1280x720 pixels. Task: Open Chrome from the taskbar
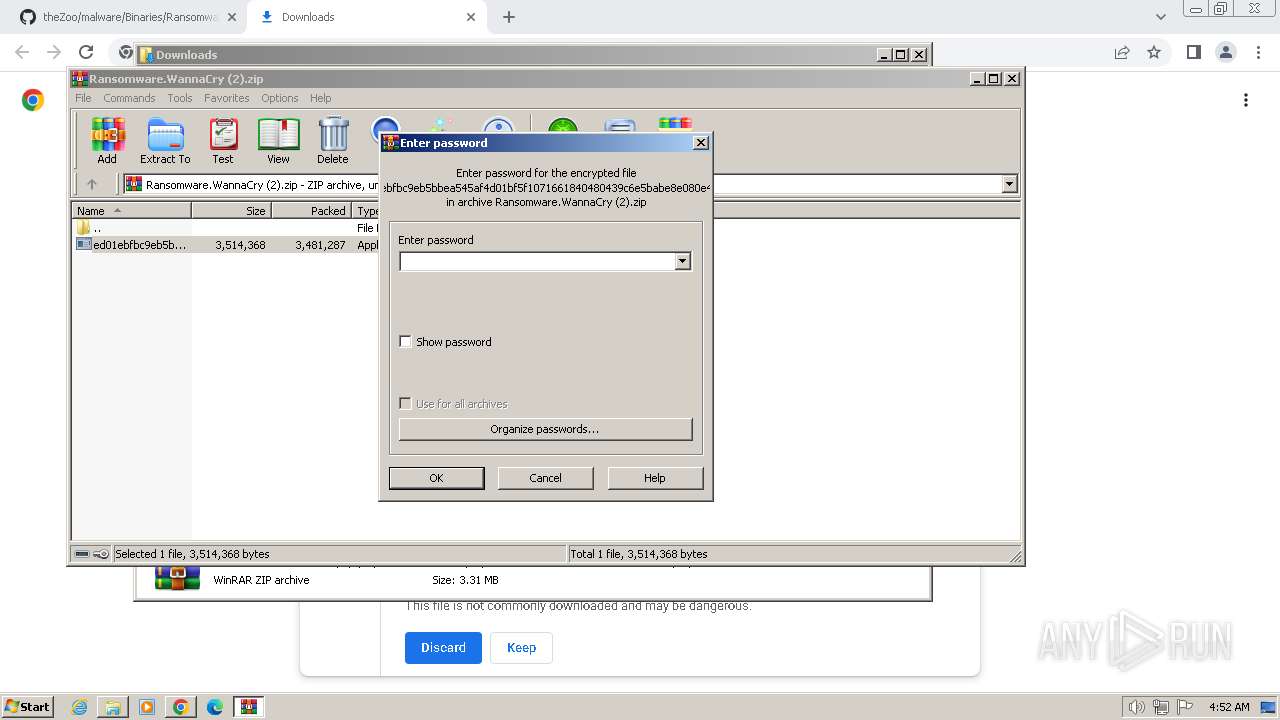(180, 707)
